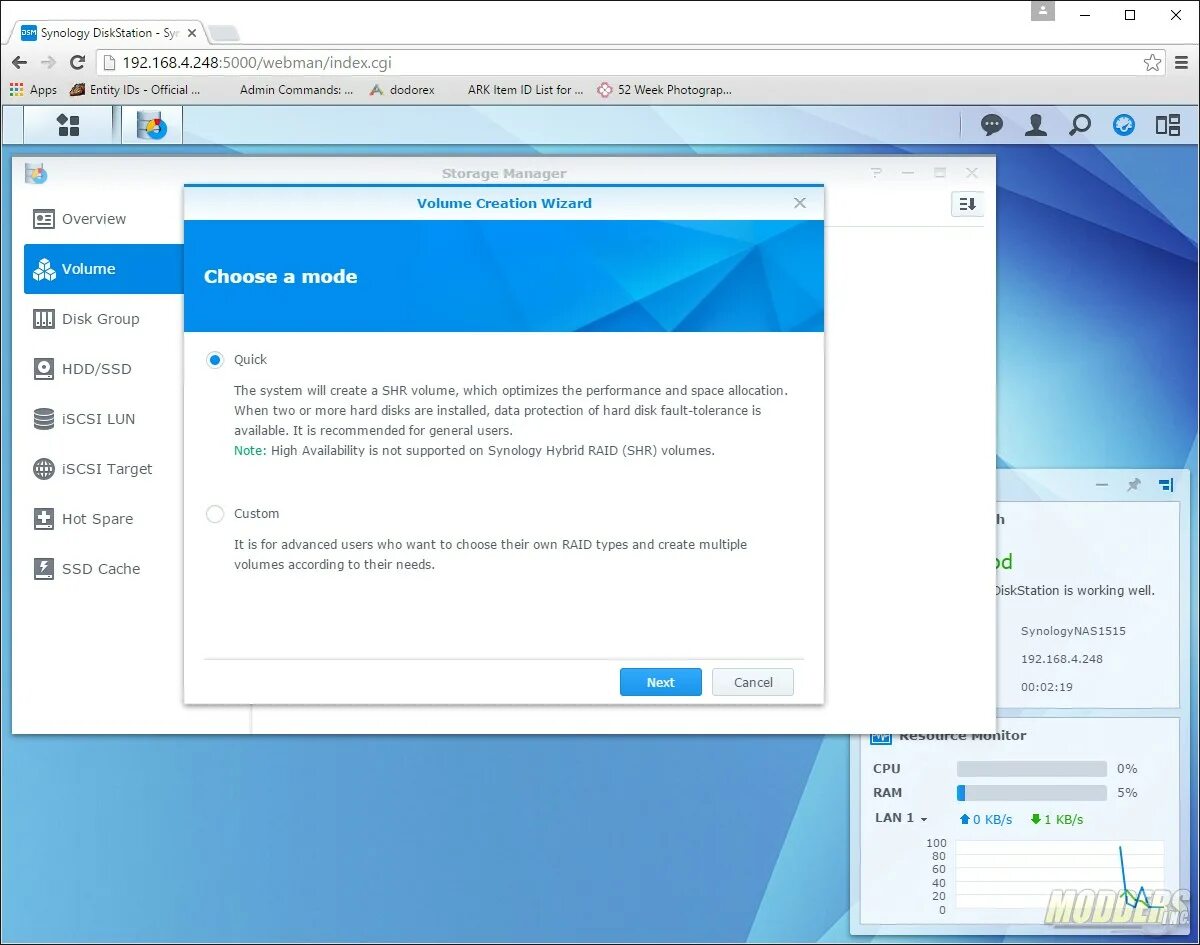The height and width of the screenshot is (945, 1200).
Task: Click the RAM usage bar
Action: coord(1032,793)
